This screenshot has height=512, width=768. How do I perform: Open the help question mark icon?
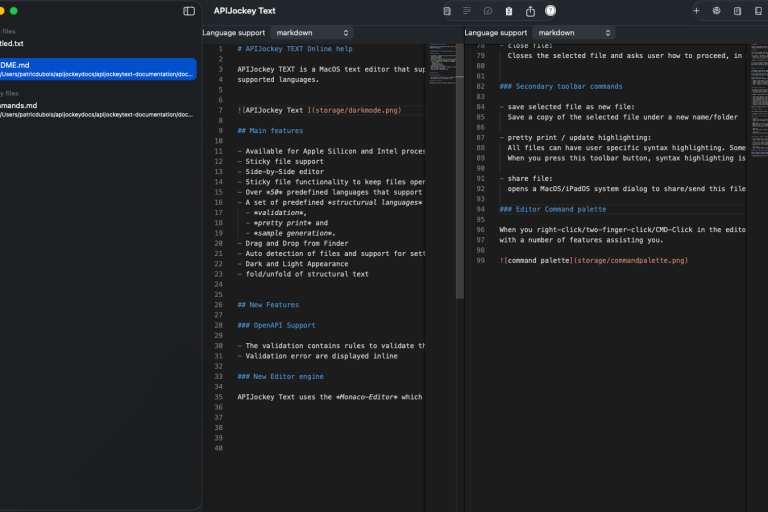(550, 11)
